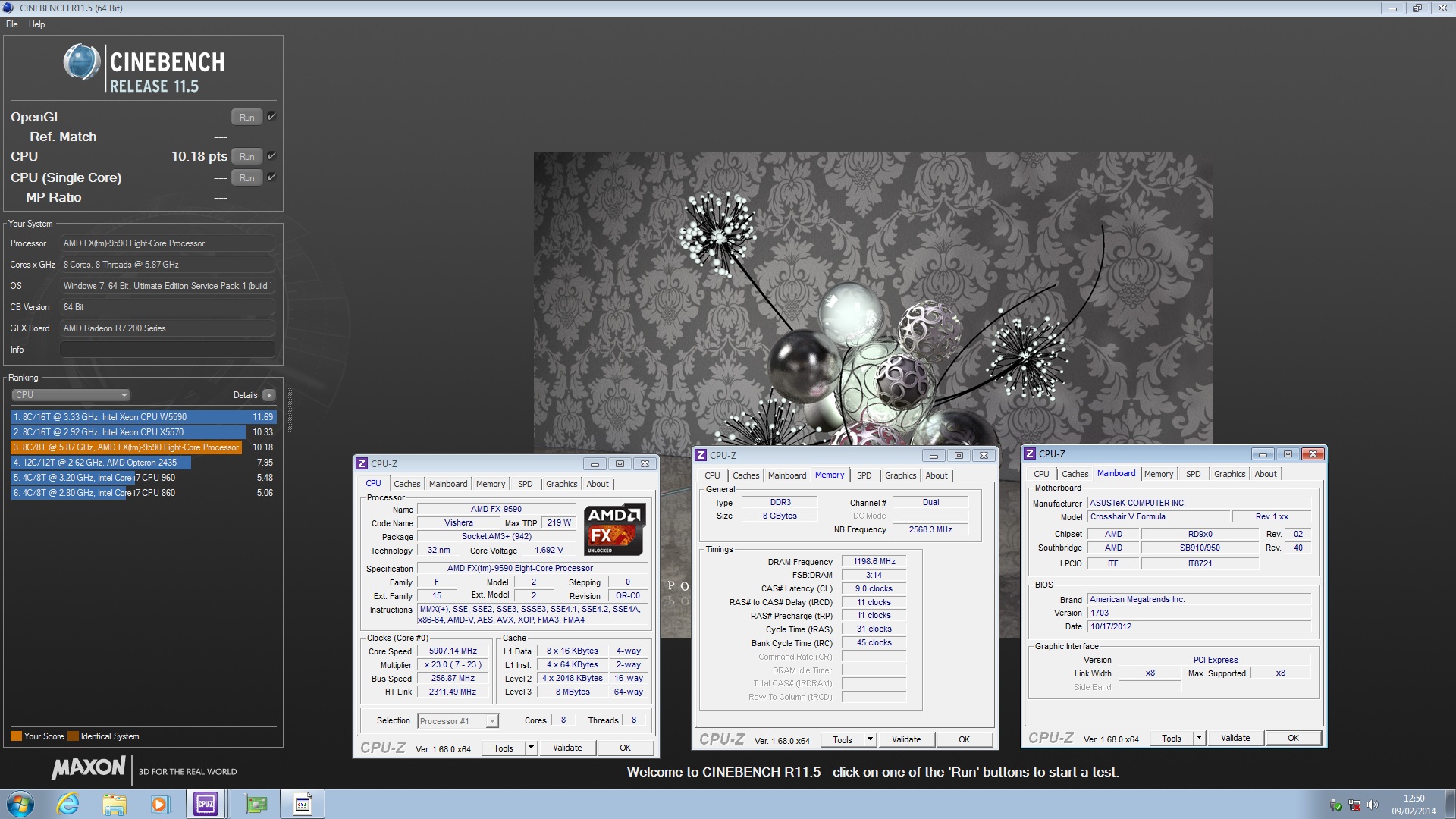1456x819 pixels.
Task: Click the document taskbar icon
Action: pos(303,804)
